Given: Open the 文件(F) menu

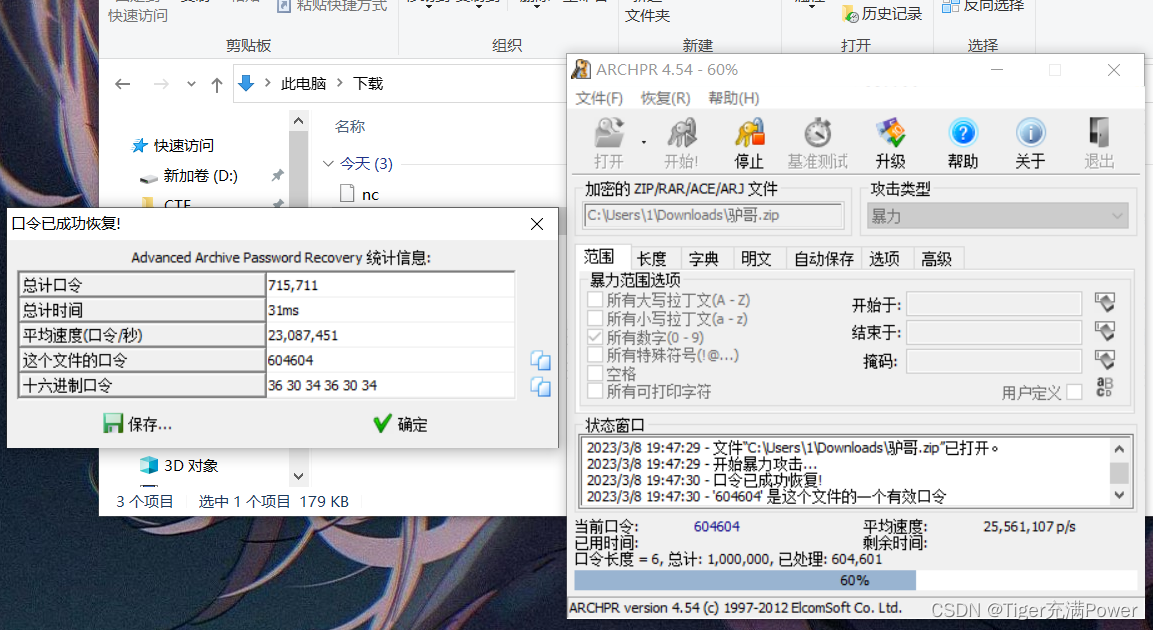Looking at the screenshot, I should (x=599, y=98).
